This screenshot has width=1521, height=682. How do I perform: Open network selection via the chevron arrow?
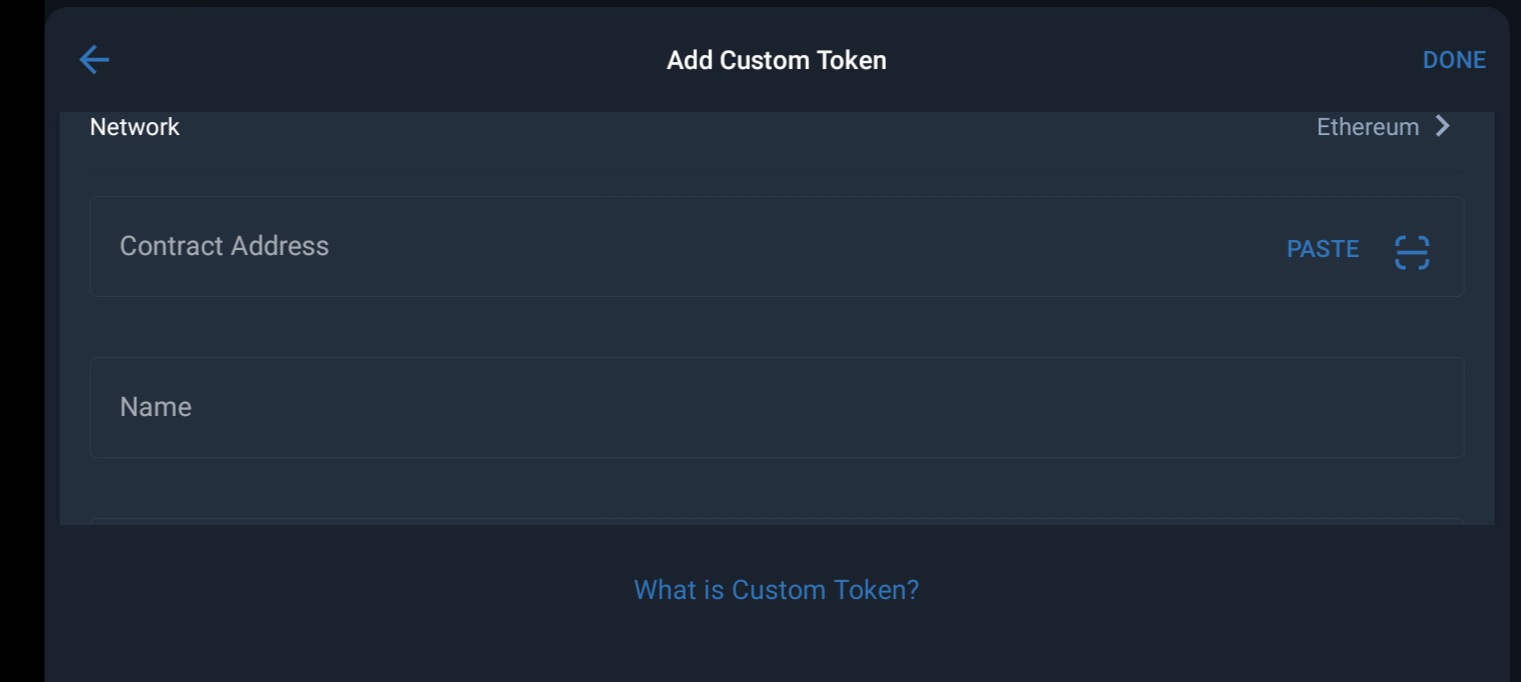point(1442,126)
